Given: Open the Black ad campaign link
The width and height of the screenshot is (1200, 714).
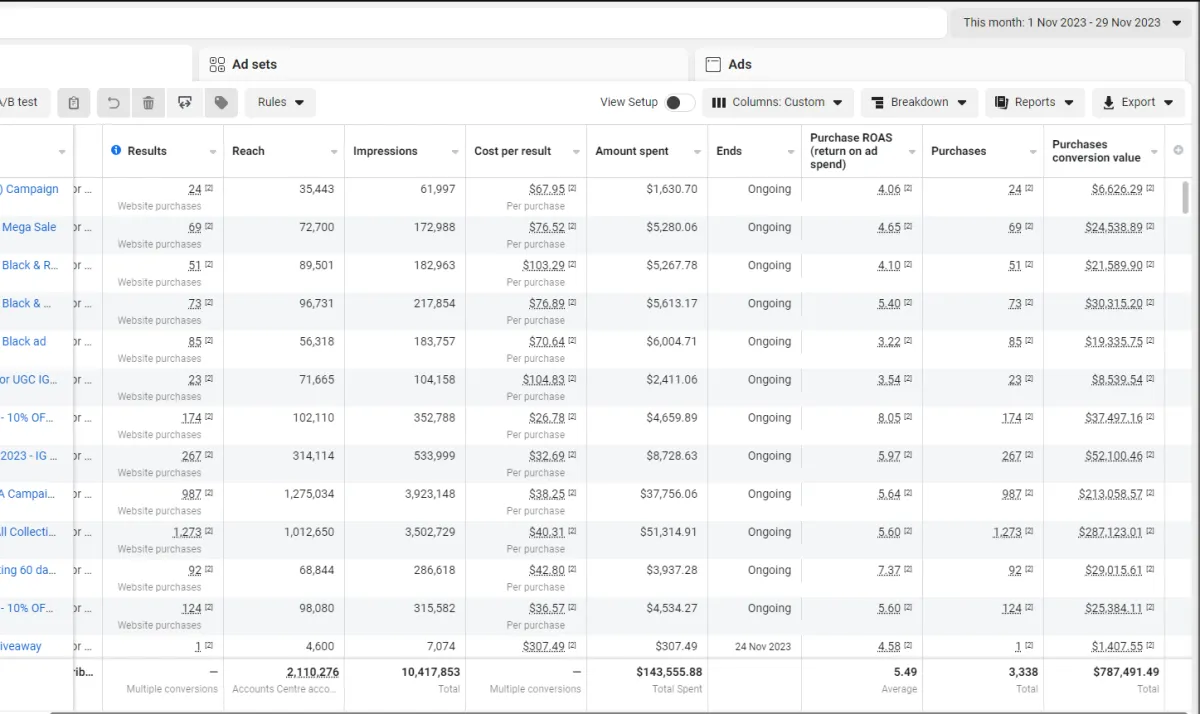Looking at the screenshot, I should [24, 341].
